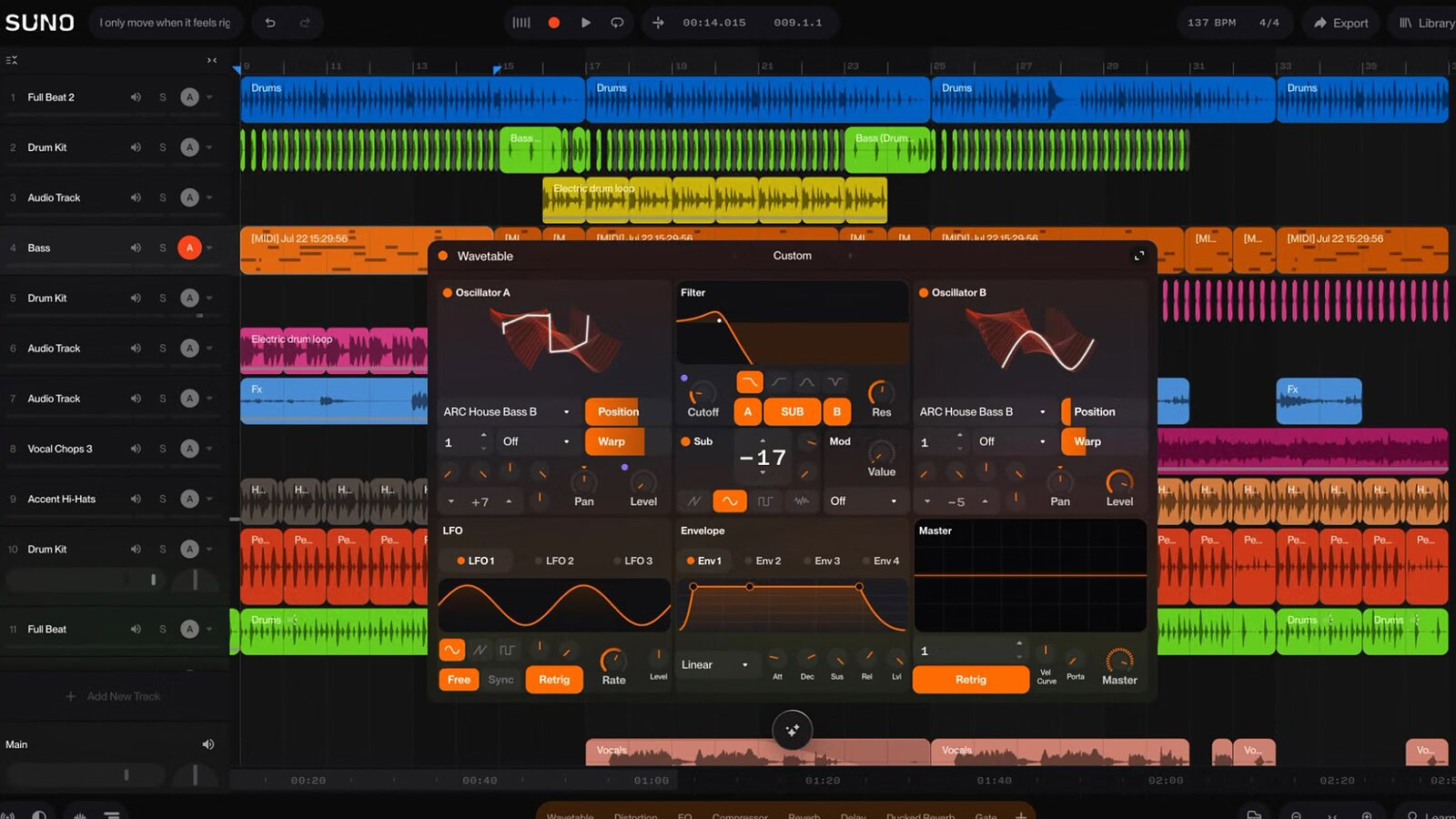Edit the project title field
Screen dimensions: 1456x819
pos(165,23)
